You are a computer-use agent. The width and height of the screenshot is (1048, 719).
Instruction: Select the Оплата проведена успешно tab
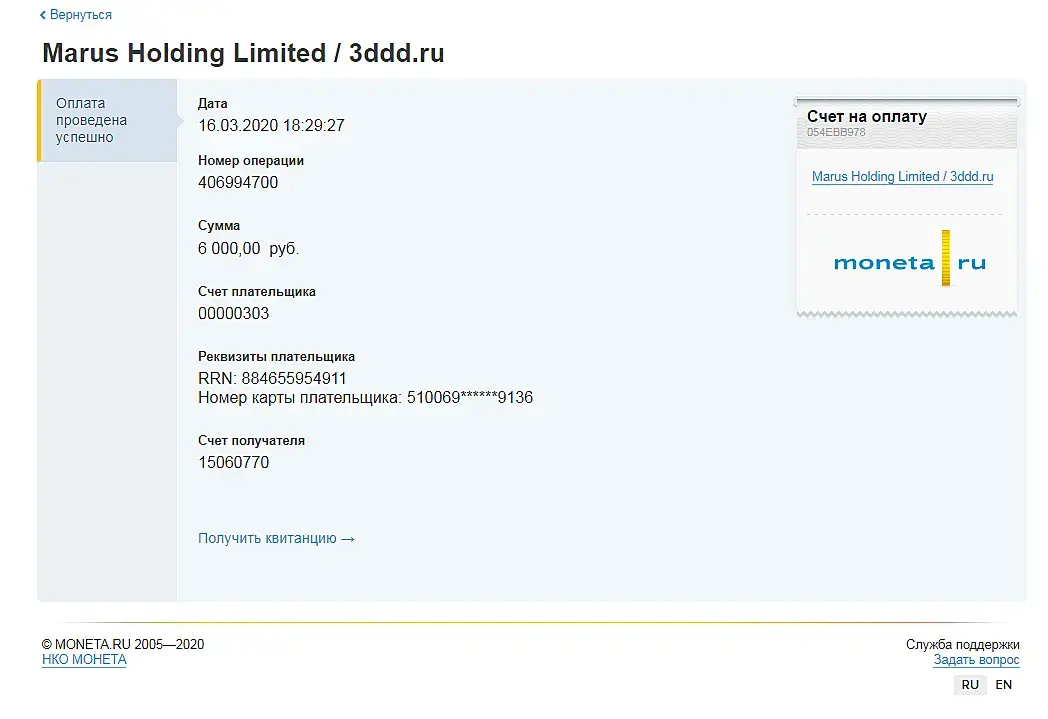(92, 120)
